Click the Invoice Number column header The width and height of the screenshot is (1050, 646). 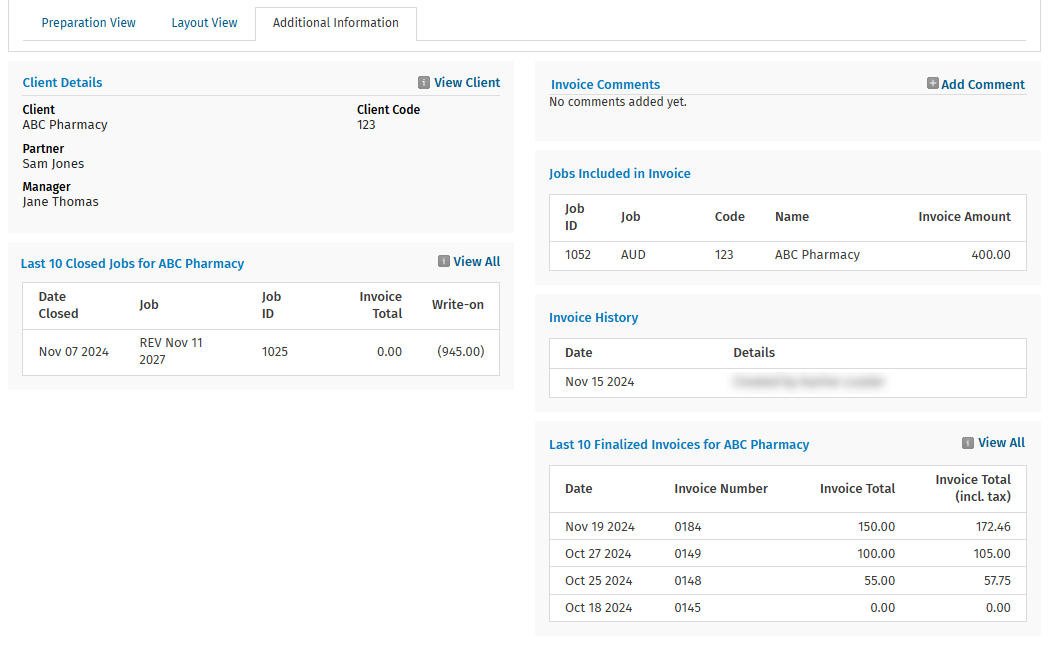coord(721,489)
